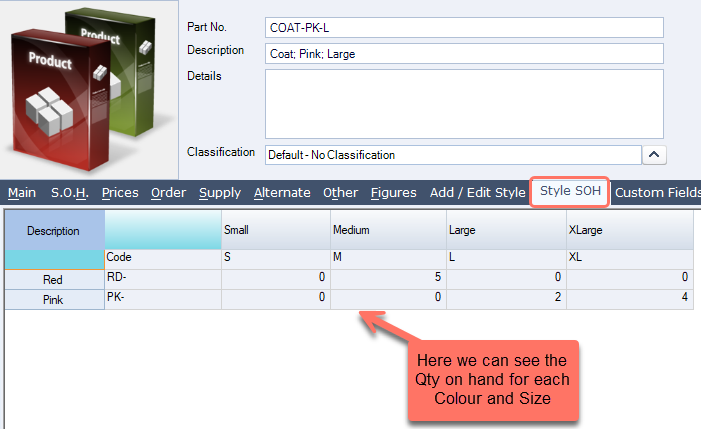Viewport: 701px width, 429px height.
Task: Select Red XLarge quantity cell
Action: coord(630,279)
